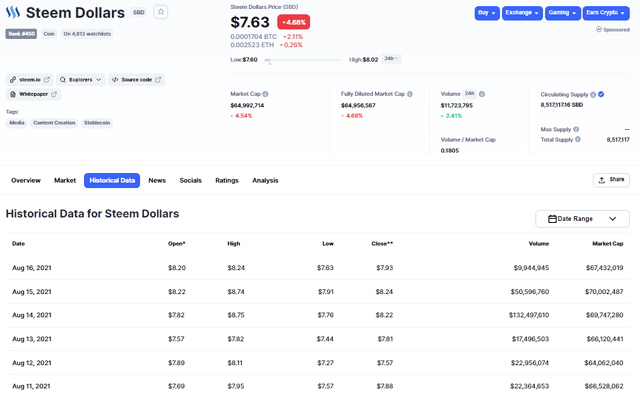Click the Date column header

click(x=18, y=244)
